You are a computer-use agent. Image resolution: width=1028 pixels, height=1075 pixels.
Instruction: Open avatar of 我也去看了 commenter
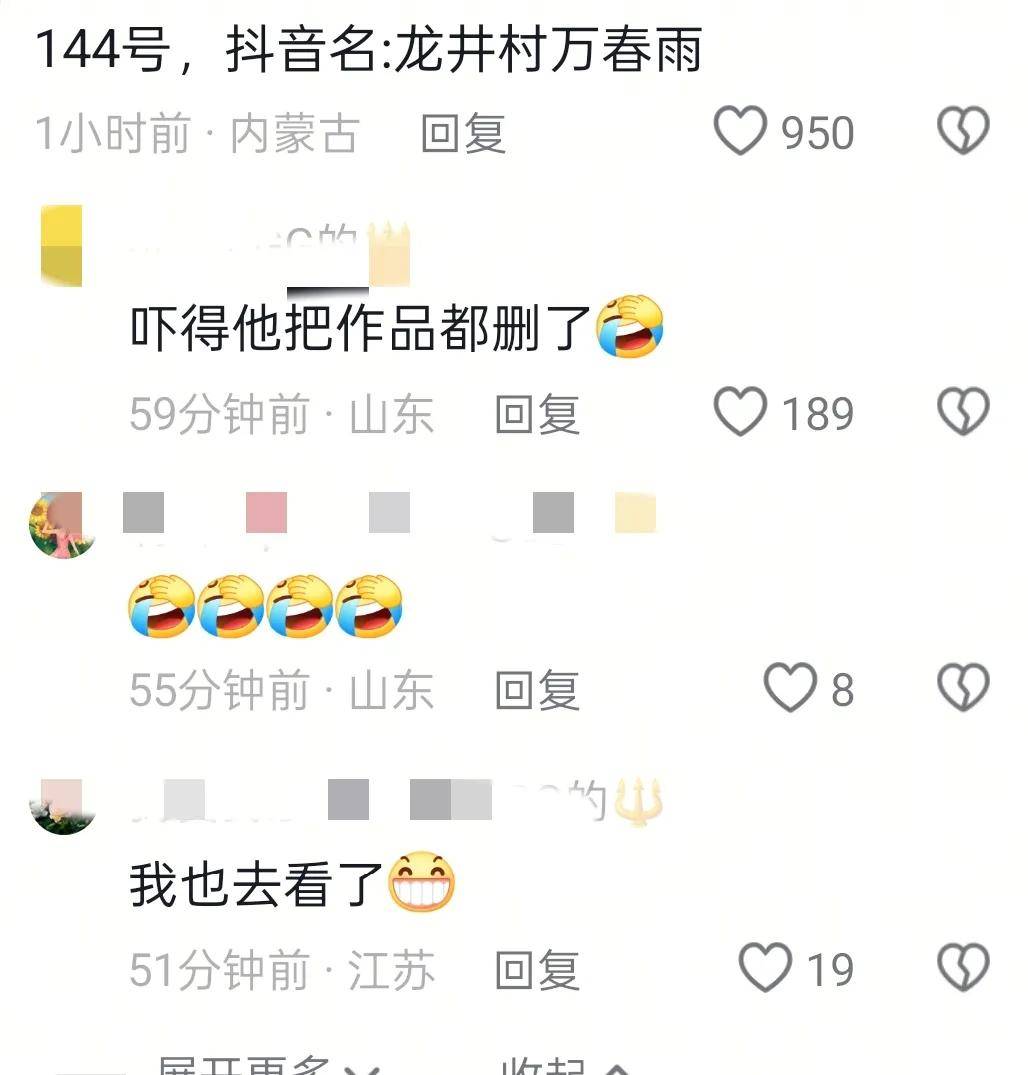(62, 807)
